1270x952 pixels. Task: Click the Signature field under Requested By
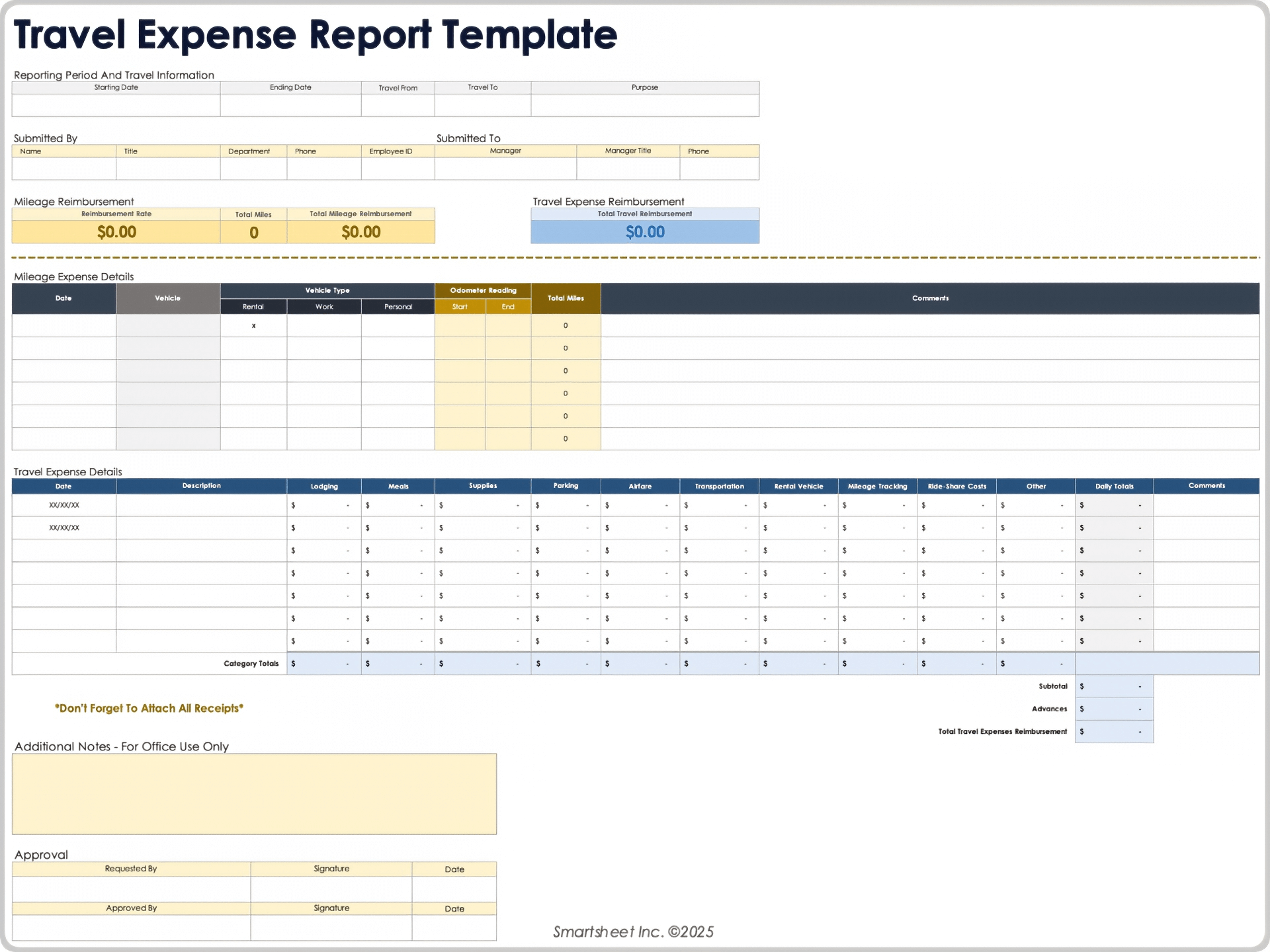pos(331,889)
